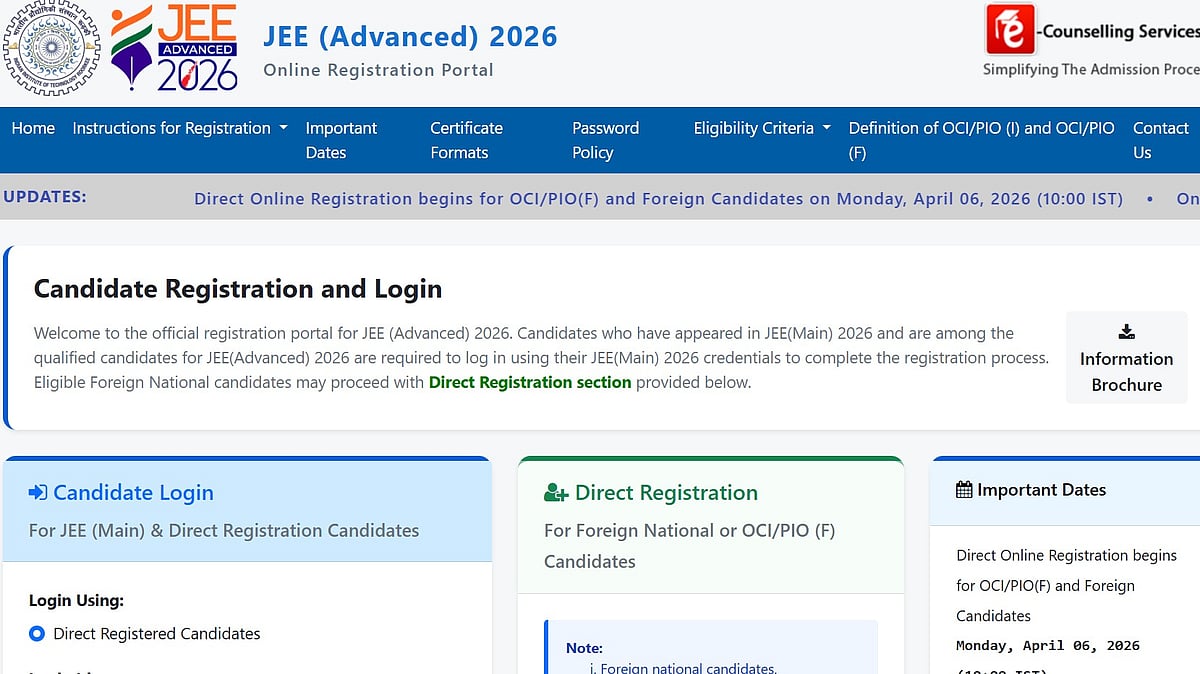1200x674 pixels.
Task: Click the calendar icon beside Important Dates
Action: tap(964, 490)
